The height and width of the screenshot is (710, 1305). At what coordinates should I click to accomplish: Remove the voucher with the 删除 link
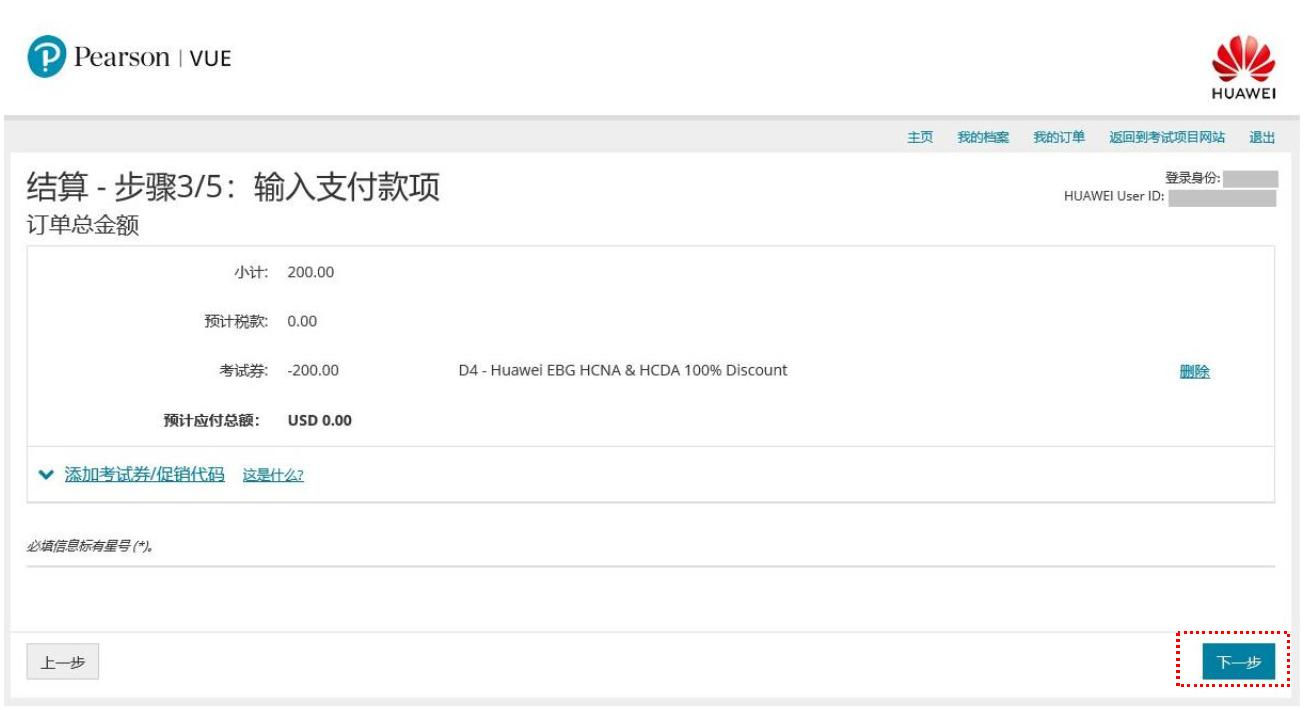[1194, 371]
